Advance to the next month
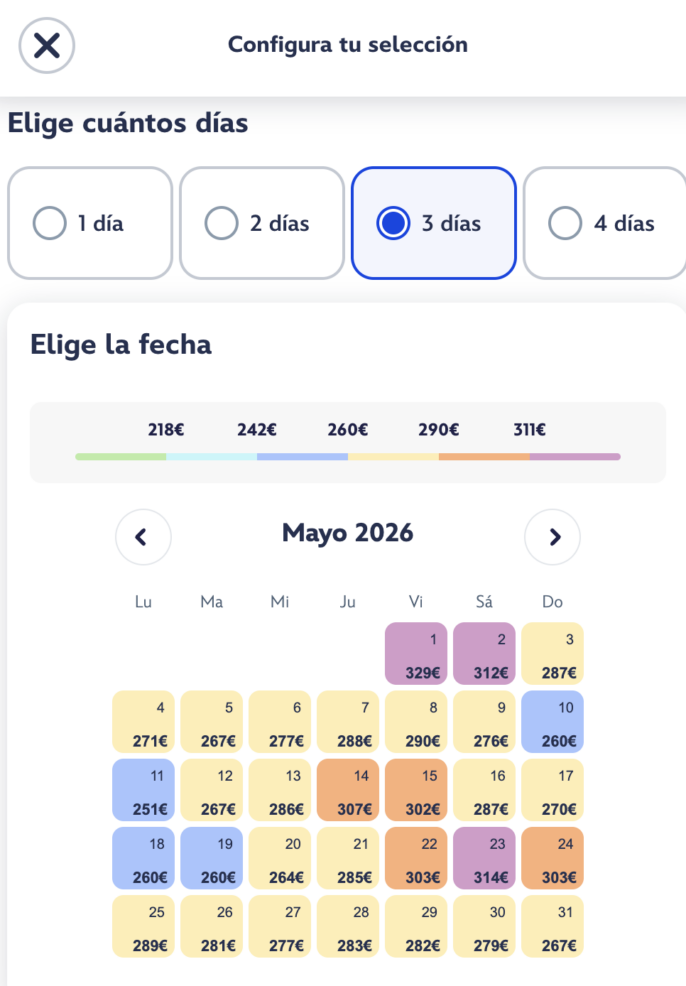 coord(552,537)
